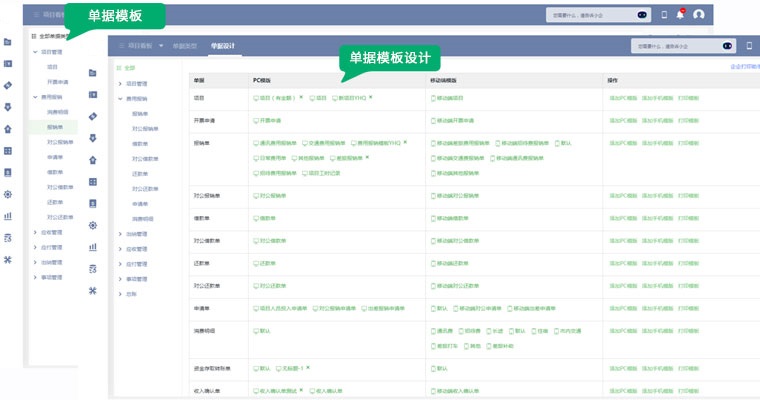
Task: Click the notification bell in the top bar
Action: pos(681,14)
